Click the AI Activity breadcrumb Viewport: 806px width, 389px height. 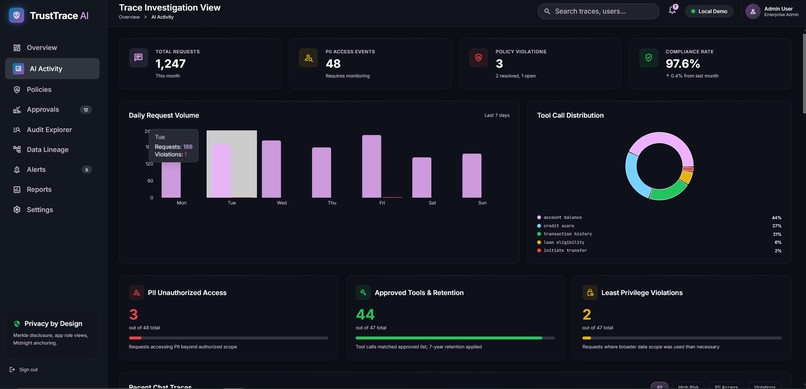tap(162, 17)
